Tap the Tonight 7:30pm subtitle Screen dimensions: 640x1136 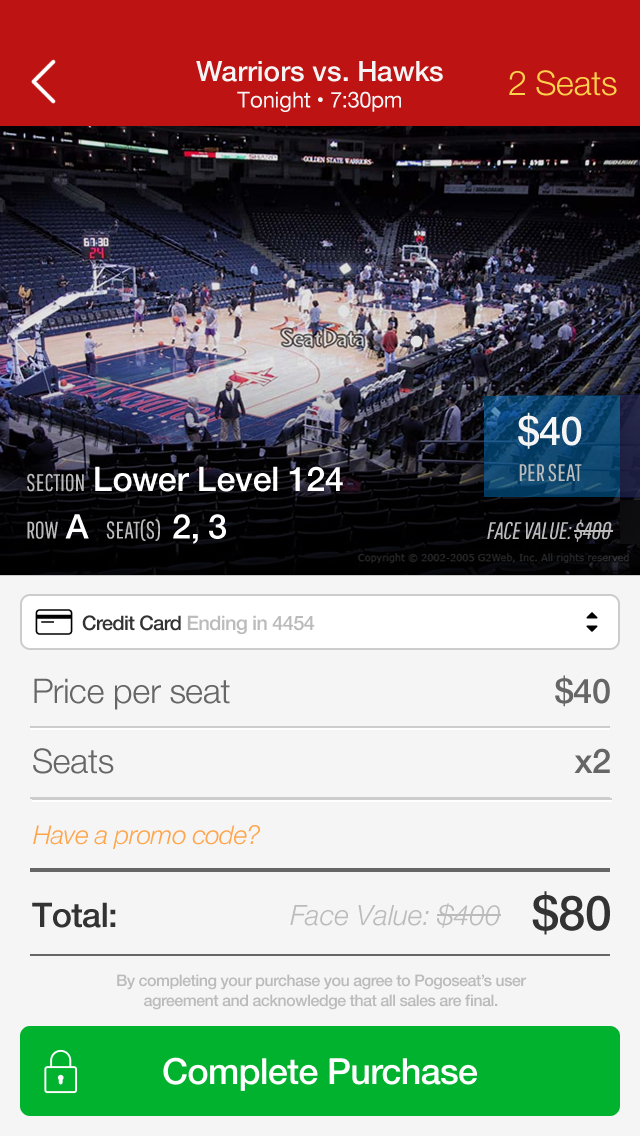[x=320, y=101]
